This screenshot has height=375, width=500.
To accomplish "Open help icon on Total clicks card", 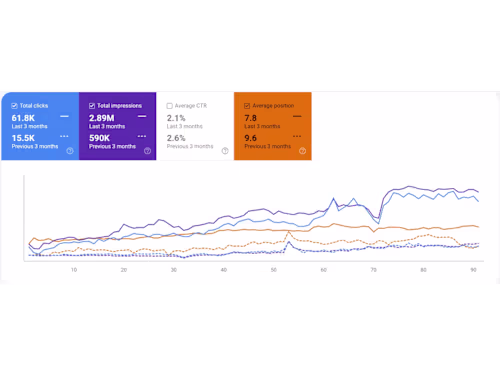I will click(70, 151).
